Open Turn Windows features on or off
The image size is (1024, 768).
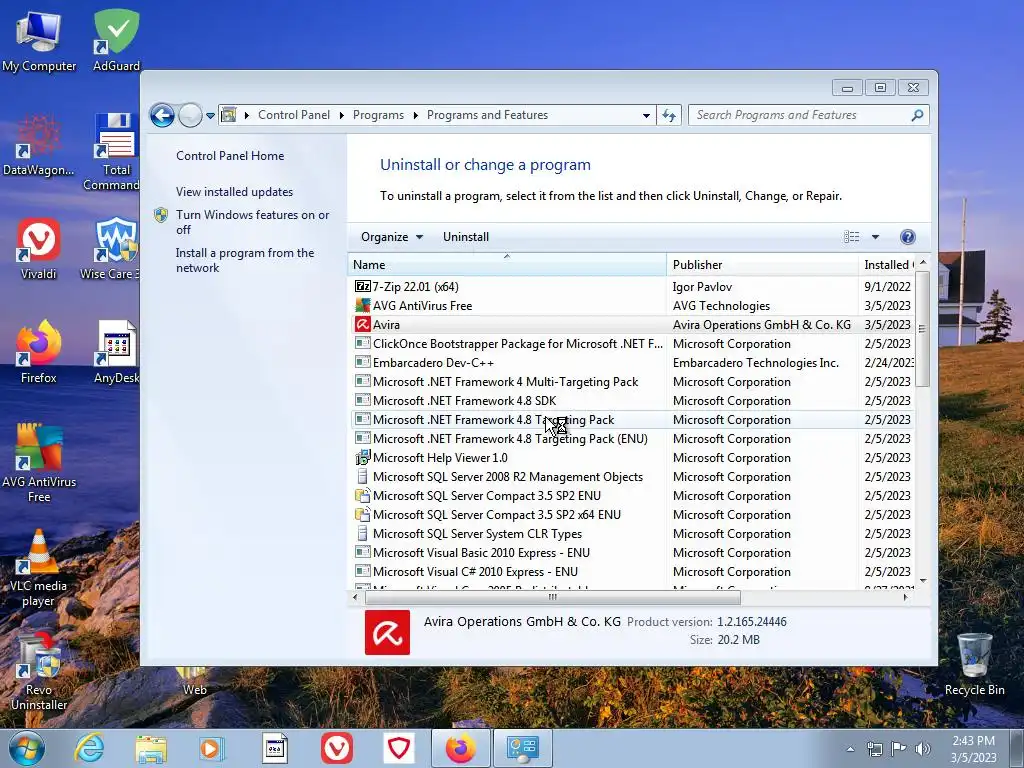point(252,222)
